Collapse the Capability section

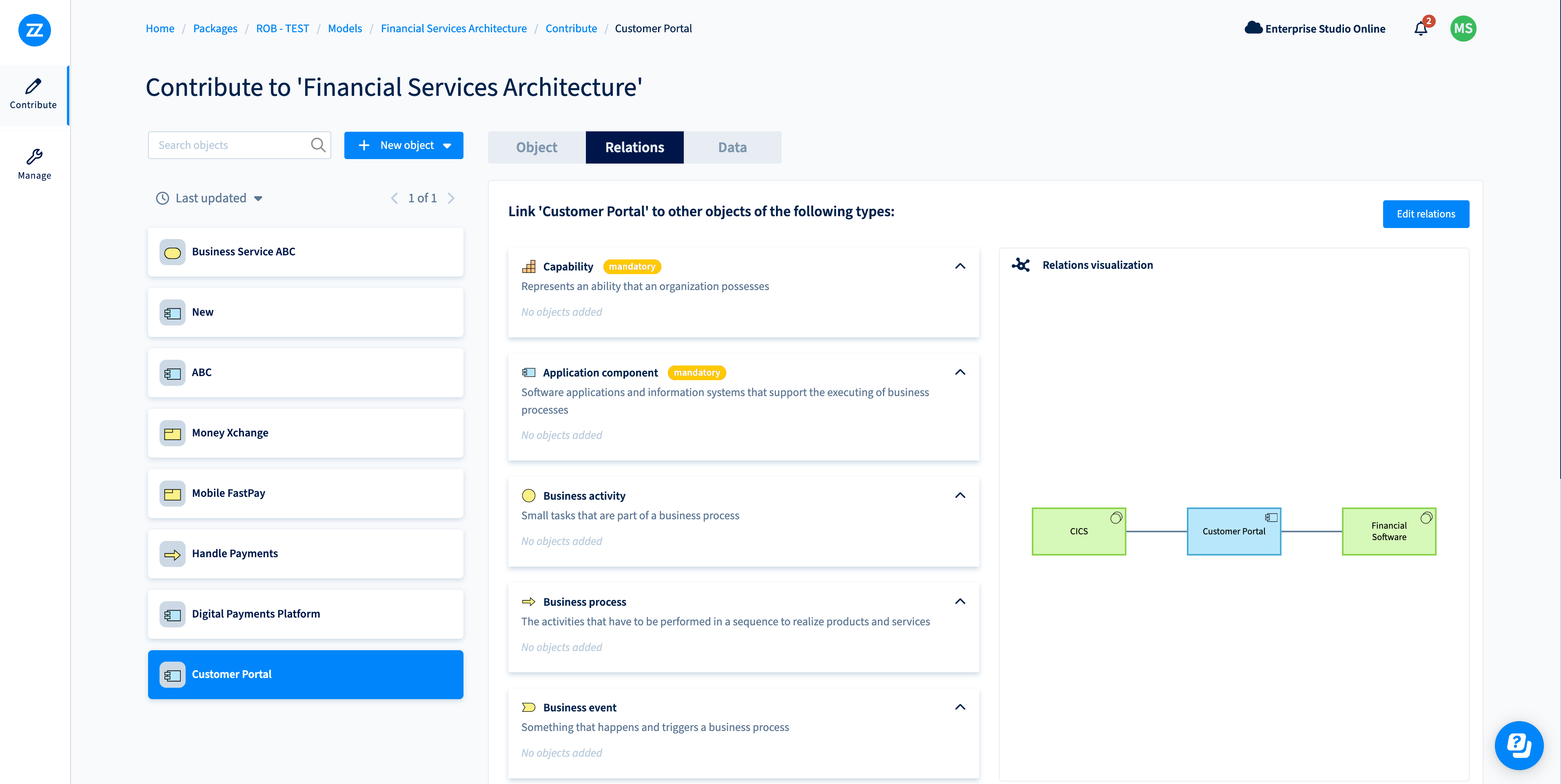960,266
